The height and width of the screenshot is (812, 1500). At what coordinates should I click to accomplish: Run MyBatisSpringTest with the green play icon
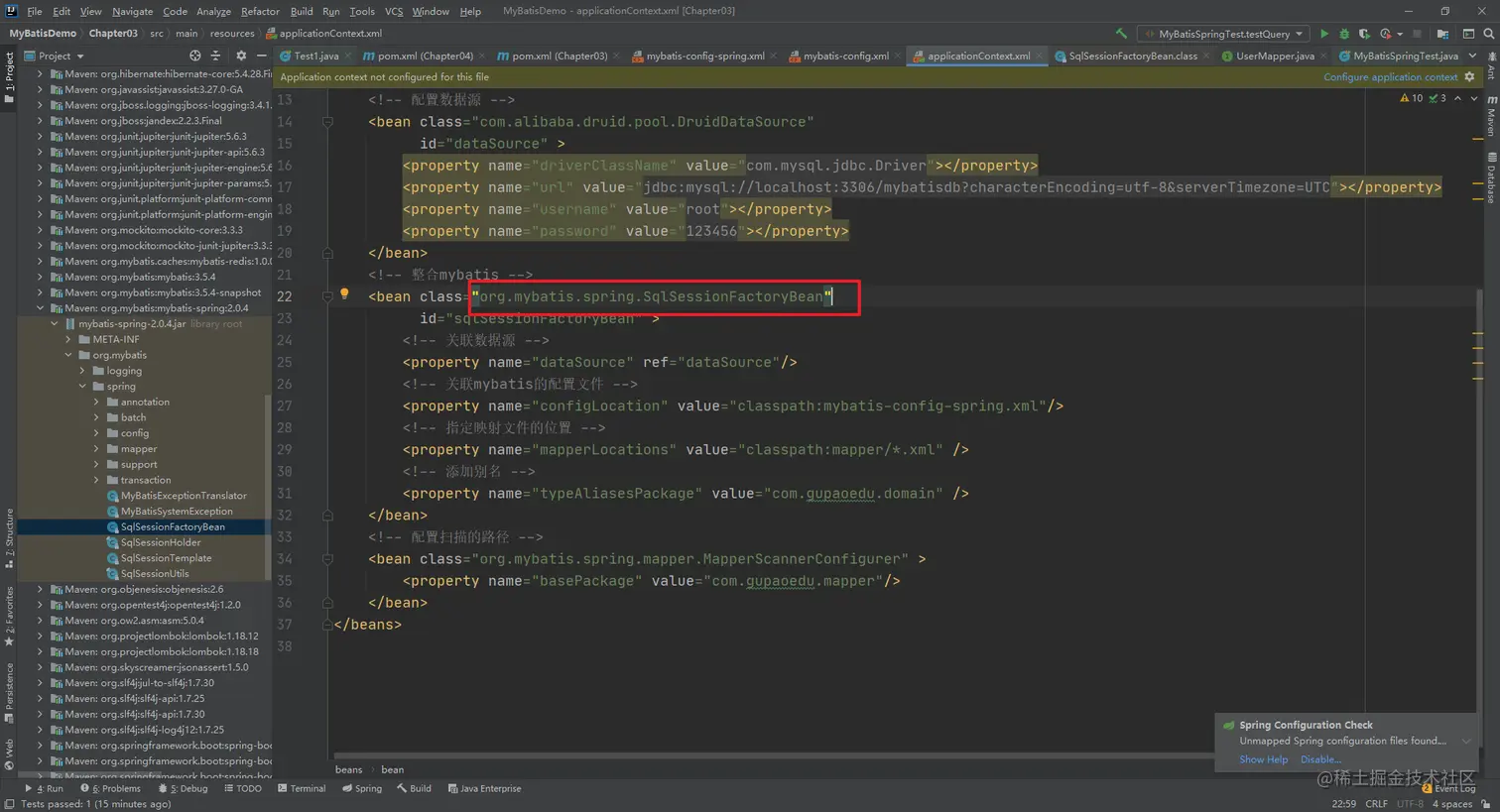(1323, 34)
